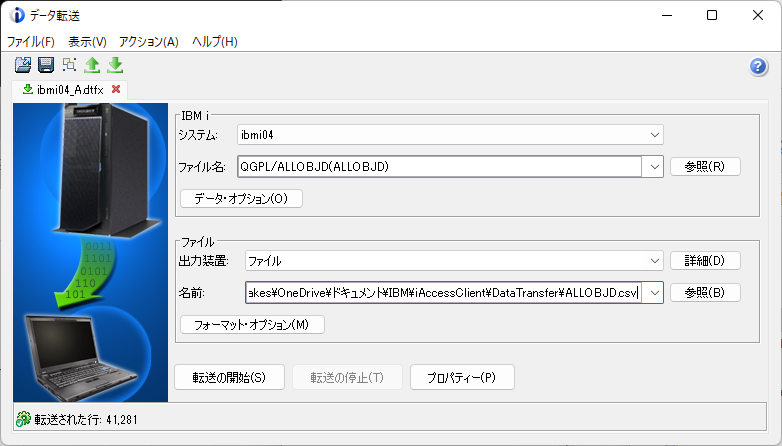The width and height of the screenshot is (782, 446).
Task: Open the 表示(V) menu
Action: 87,41
